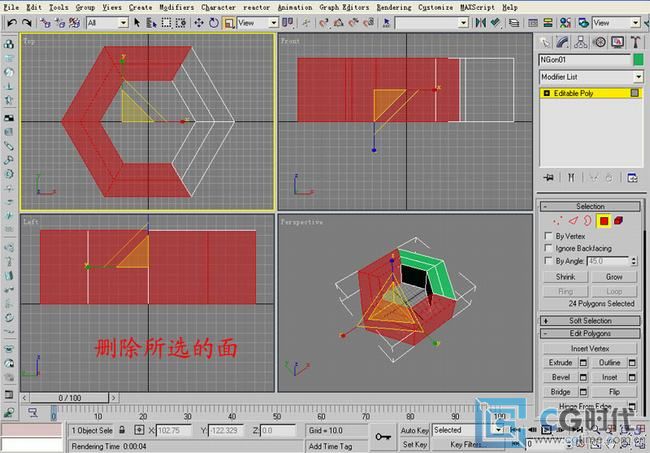The height and width of the screenshot is (453, 650).
Task: Open the Modify command panel tab
Action: [563, 42]
